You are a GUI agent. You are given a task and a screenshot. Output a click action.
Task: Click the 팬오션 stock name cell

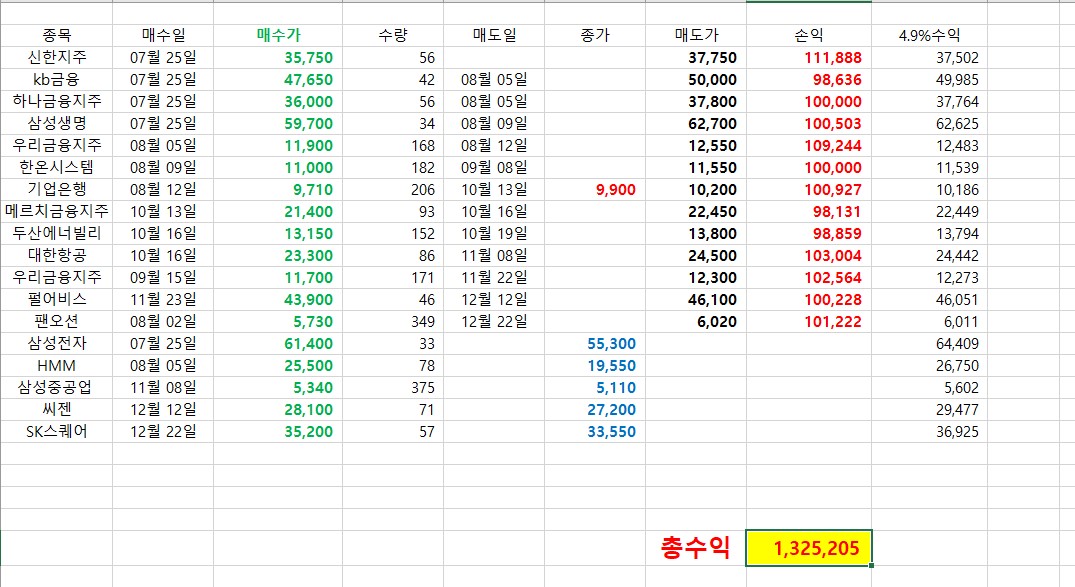(x=56, y=321)
